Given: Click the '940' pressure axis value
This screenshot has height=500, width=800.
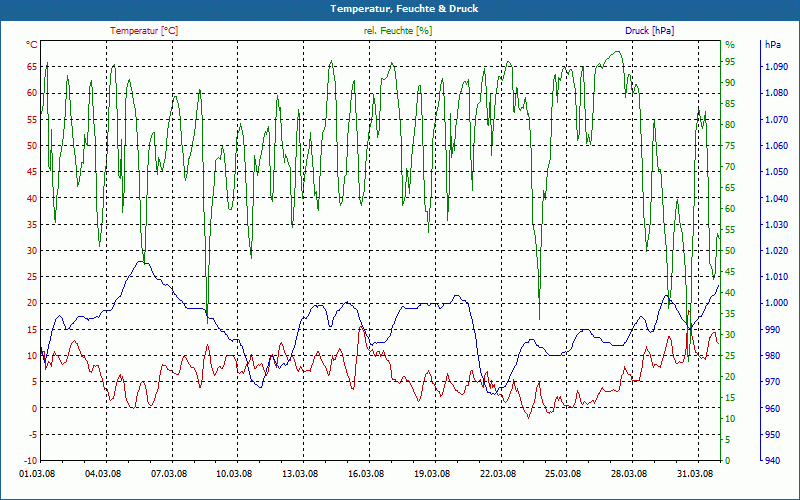Looking at the screenshot, I should point(773,461).
